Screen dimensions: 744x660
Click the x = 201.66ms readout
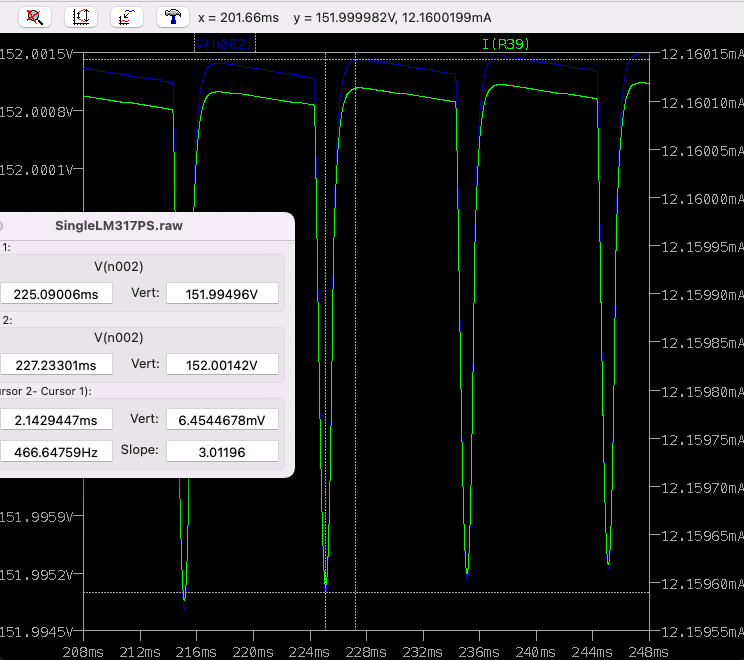(x=238, y=18)
